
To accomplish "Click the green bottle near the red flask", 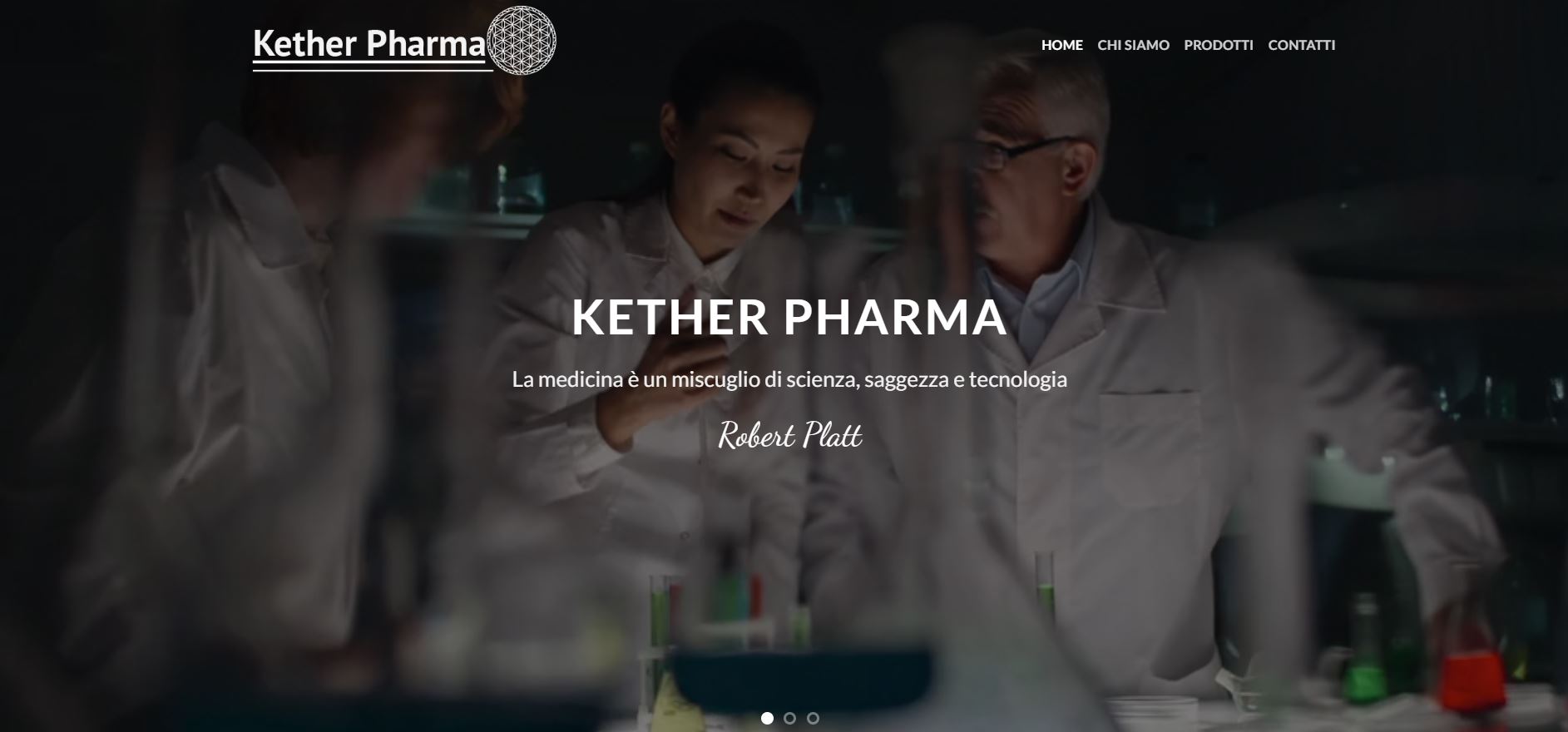I will tap(1363, 649).
